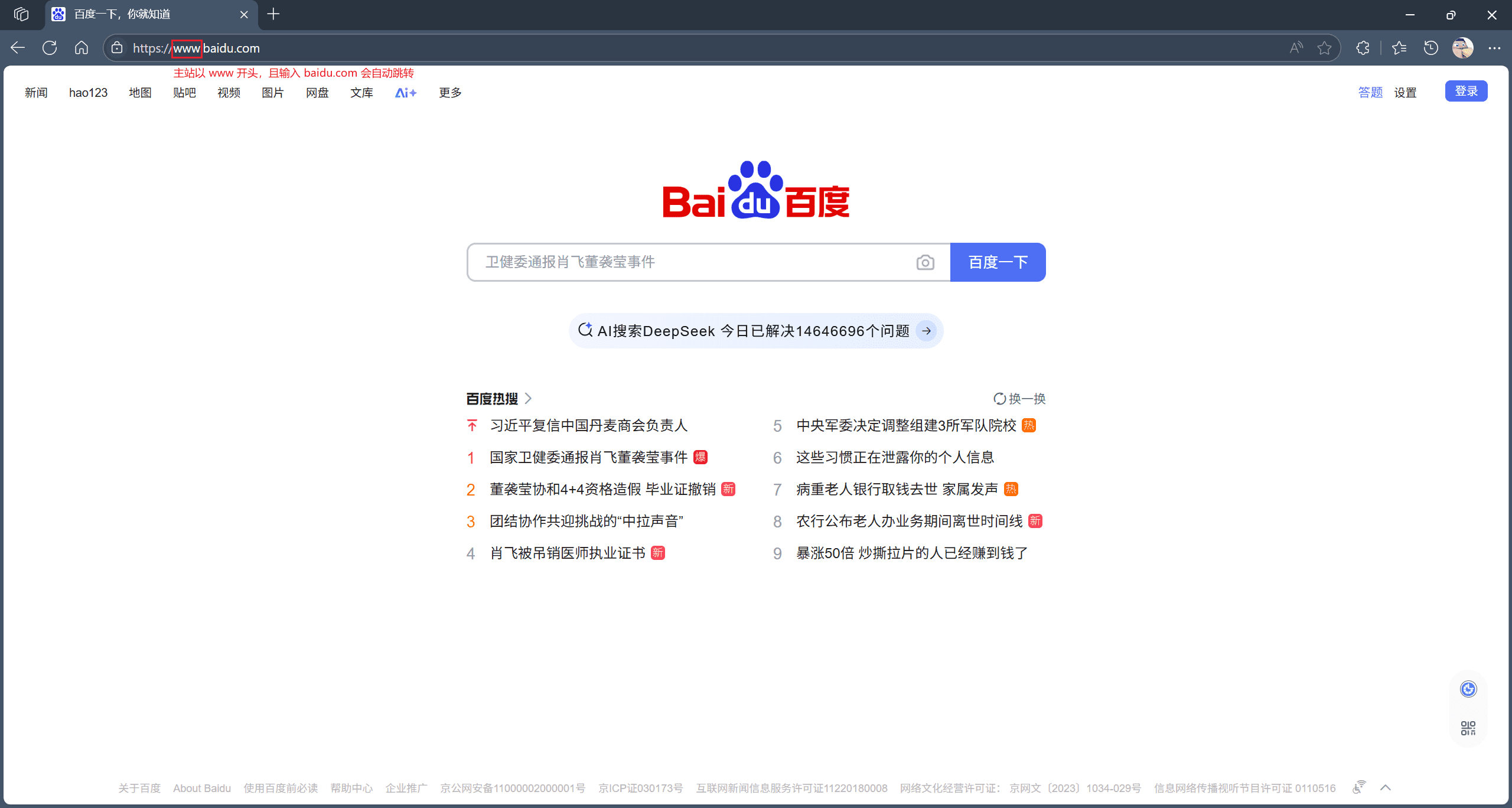1512x808 pixels.
Task: Open 企业推广 footer link
Action: pyautogui.click(x=406, y=788)
